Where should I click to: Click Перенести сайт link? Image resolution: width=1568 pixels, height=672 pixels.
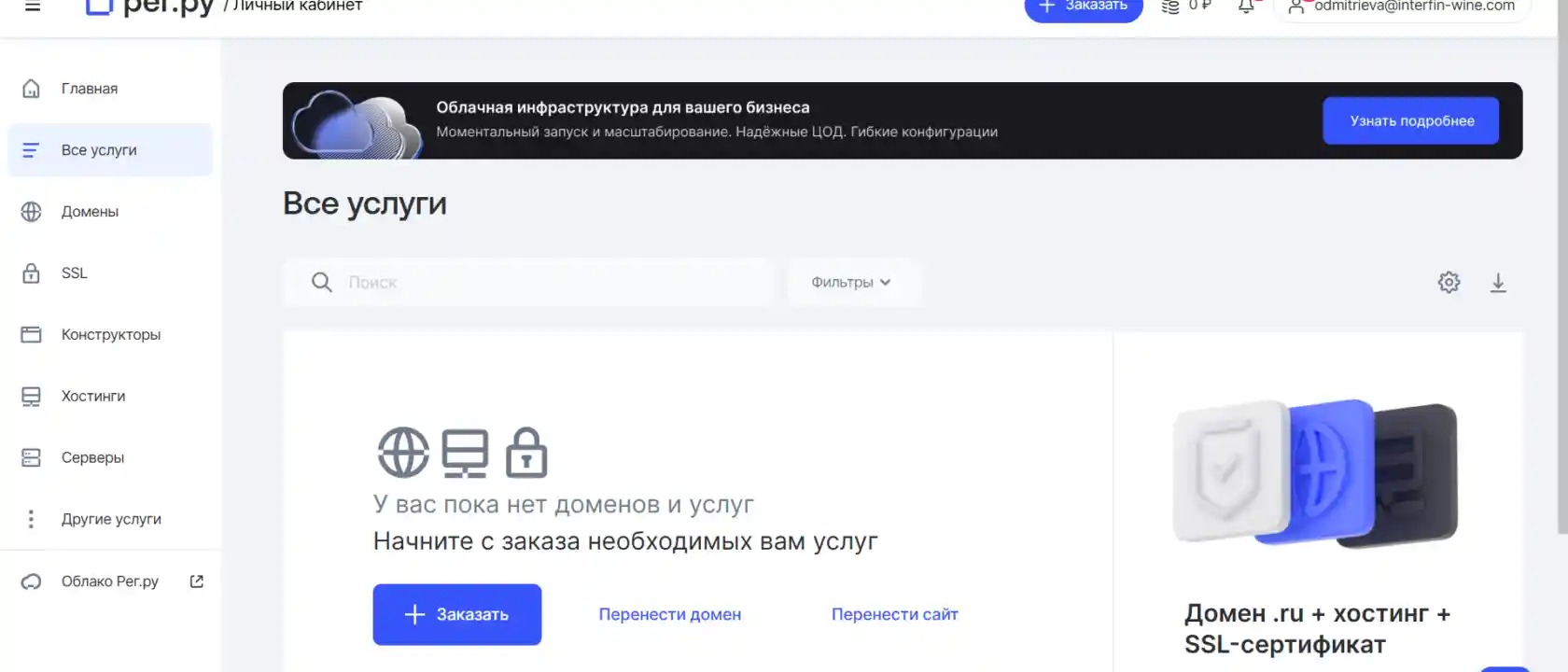895,614
